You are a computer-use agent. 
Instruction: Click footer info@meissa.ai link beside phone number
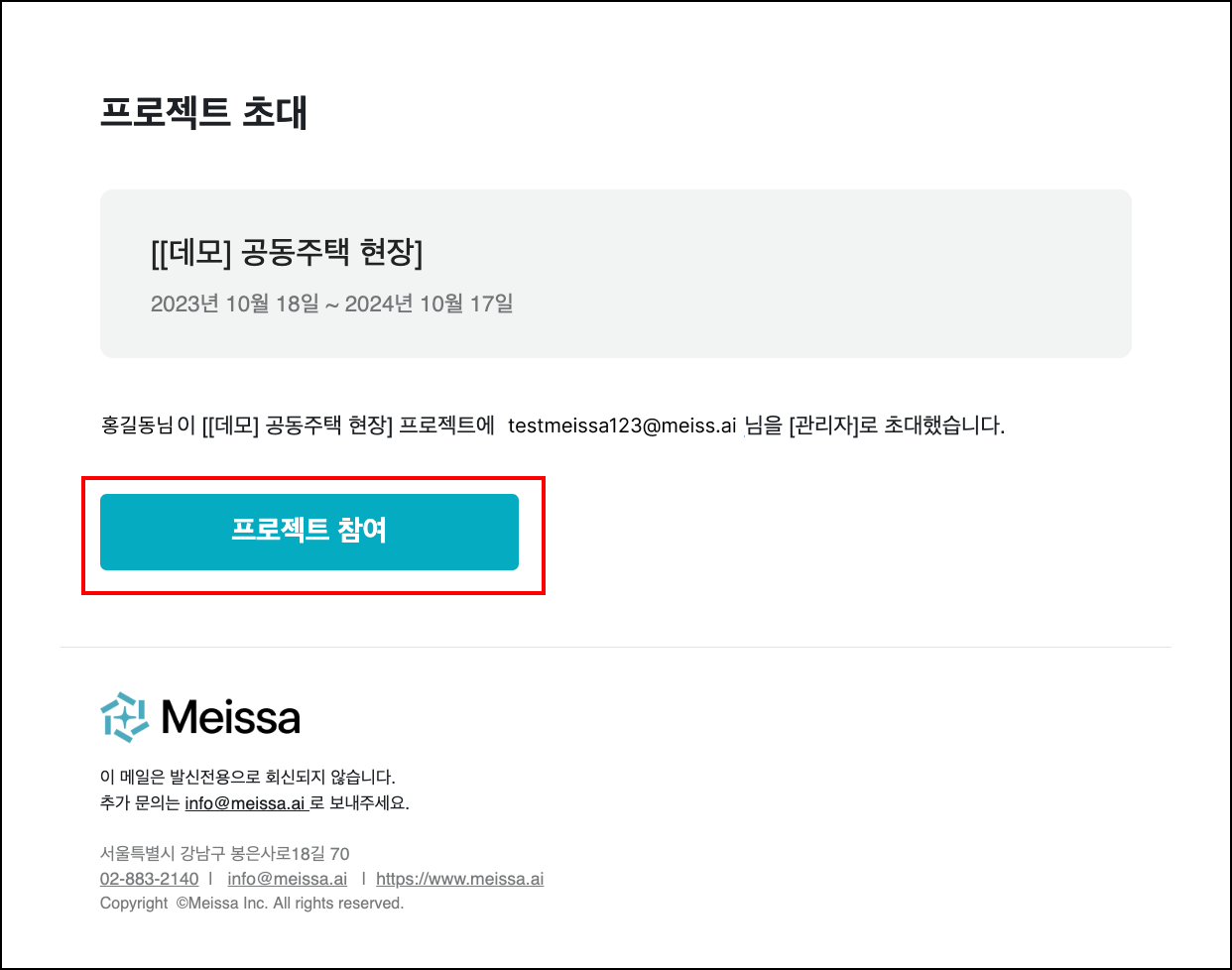(287, 879)
